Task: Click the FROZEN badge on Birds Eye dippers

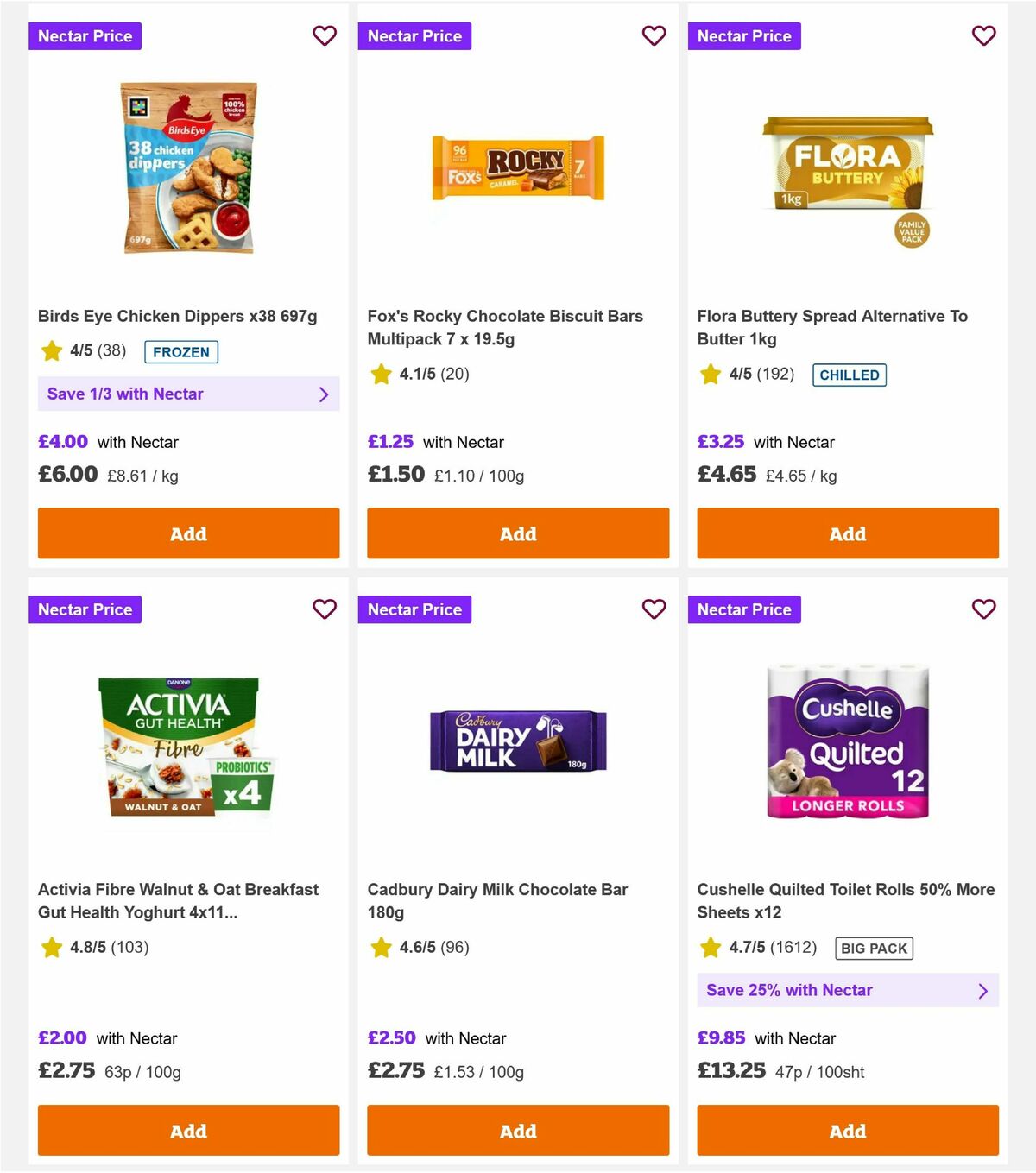Action: pos(180,352)
